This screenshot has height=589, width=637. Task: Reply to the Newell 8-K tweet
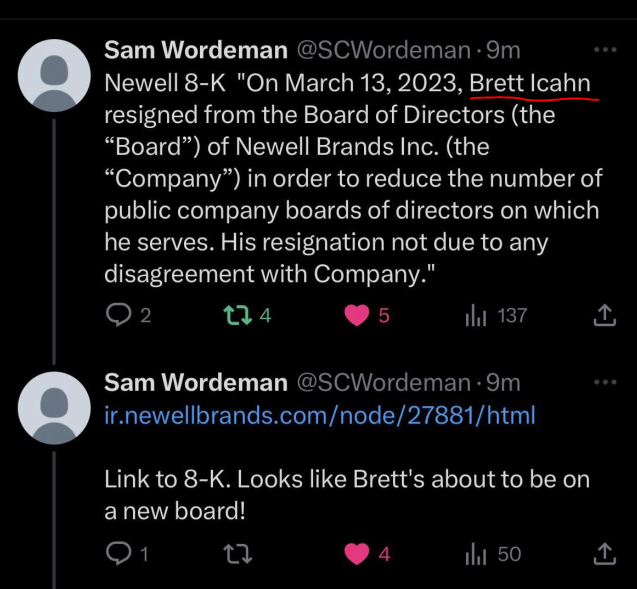coord(118,315)
